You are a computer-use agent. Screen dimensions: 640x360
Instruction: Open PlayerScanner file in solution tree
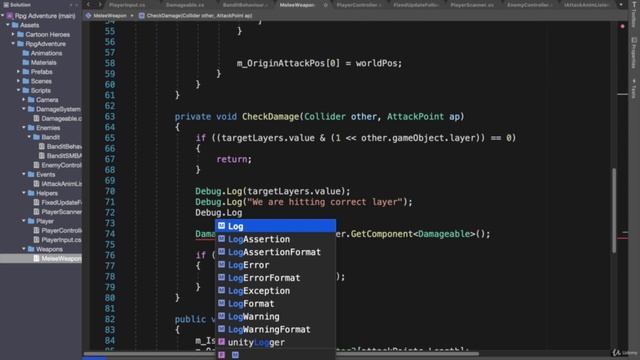pos(58,212)
